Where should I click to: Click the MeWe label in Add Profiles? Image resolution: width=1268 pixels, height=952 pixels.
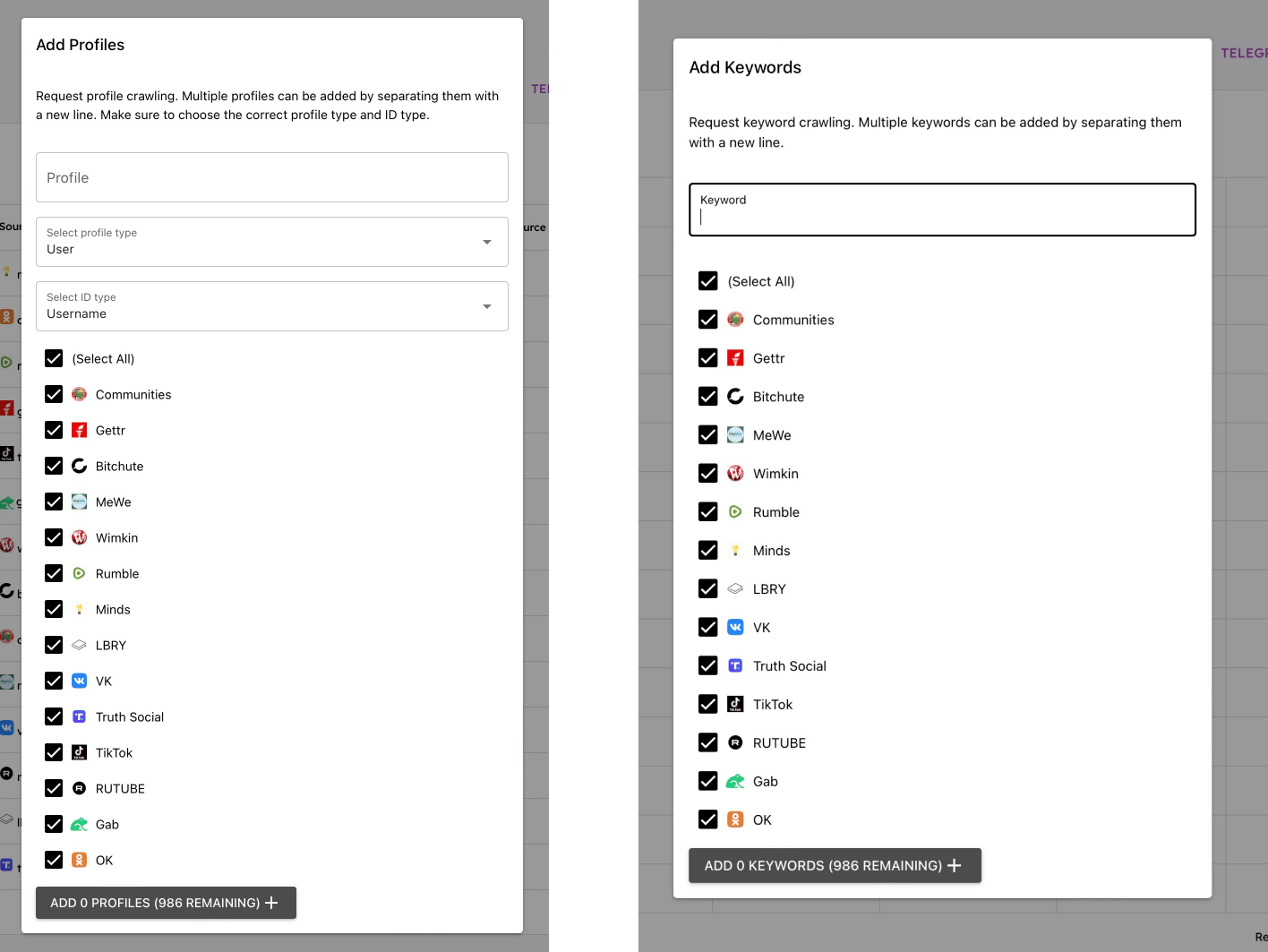pos(114,502)
